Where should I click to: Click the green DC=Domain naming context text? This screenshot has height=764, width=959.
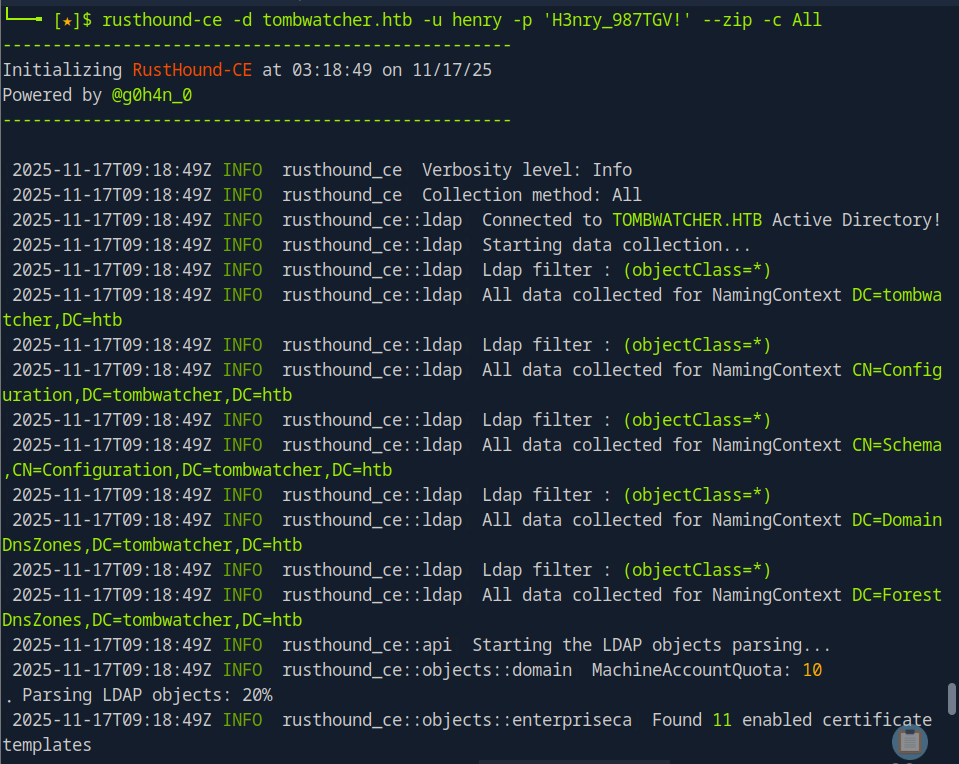896,520
